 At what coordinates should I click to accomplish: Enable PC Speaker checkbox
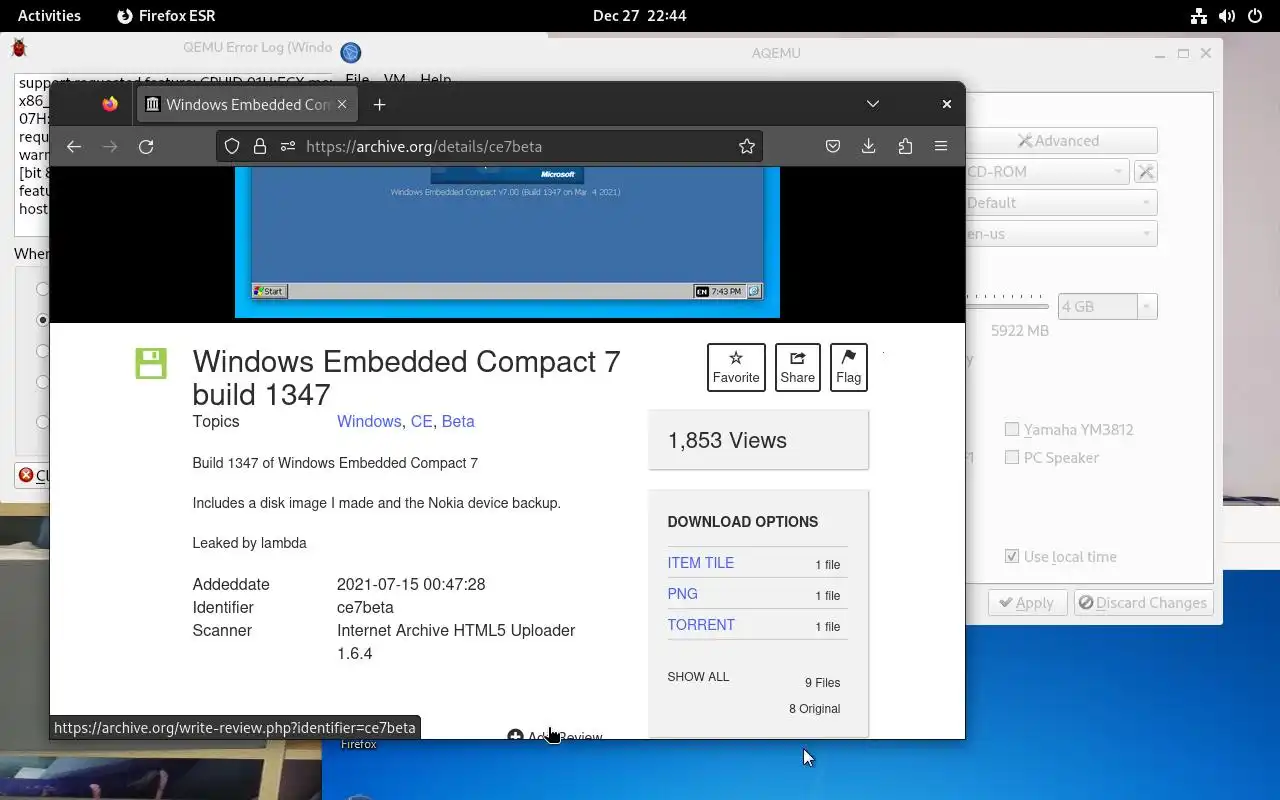point(1012,457)
